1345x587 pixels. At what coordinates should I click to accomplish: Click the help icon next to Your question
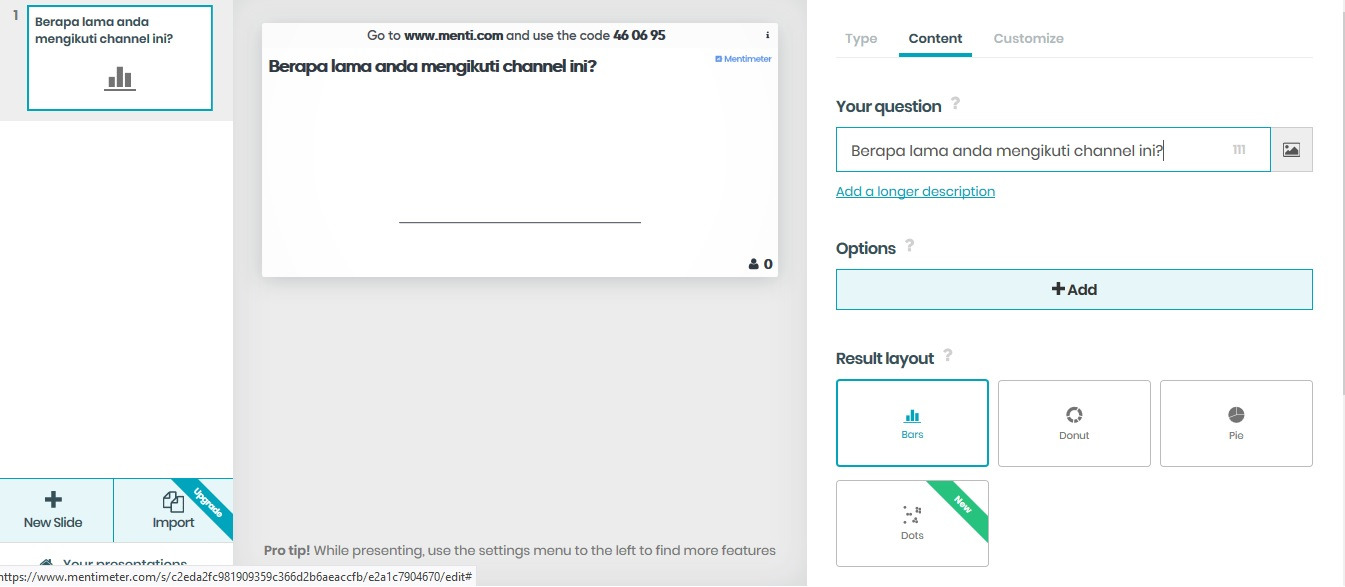tap(955, 103)
